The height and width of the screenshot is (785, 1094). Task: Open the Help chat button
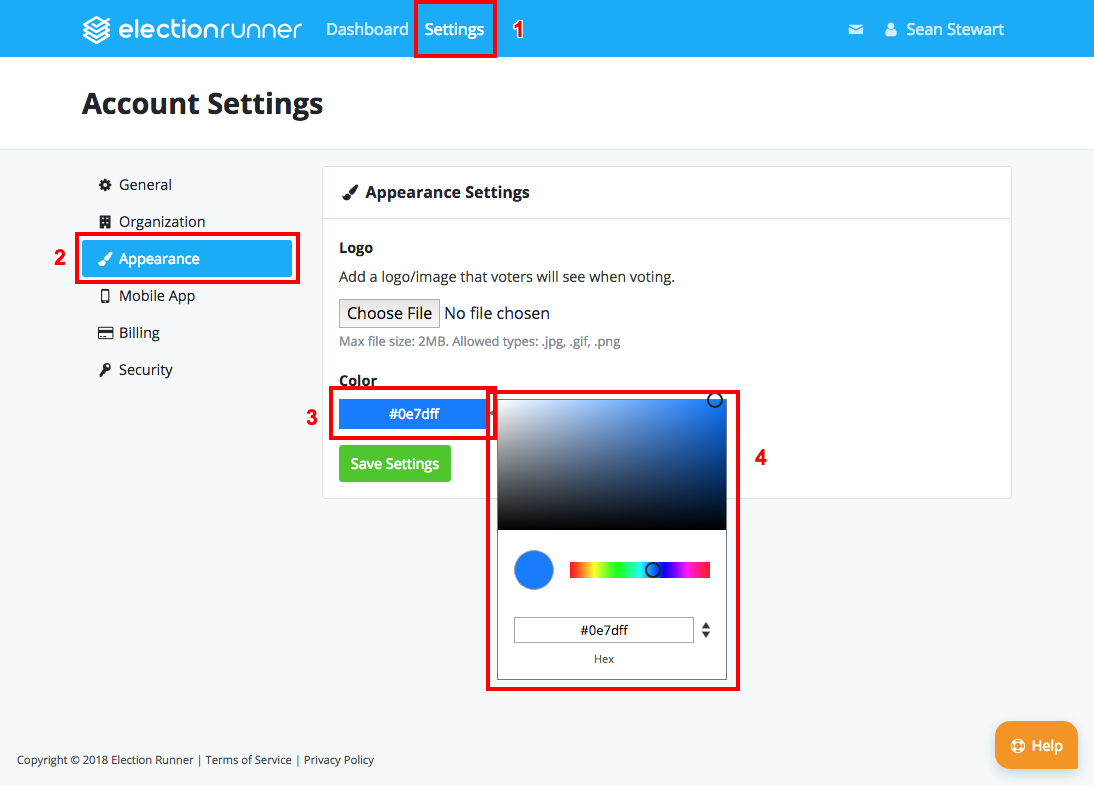tap(1036, 745)
